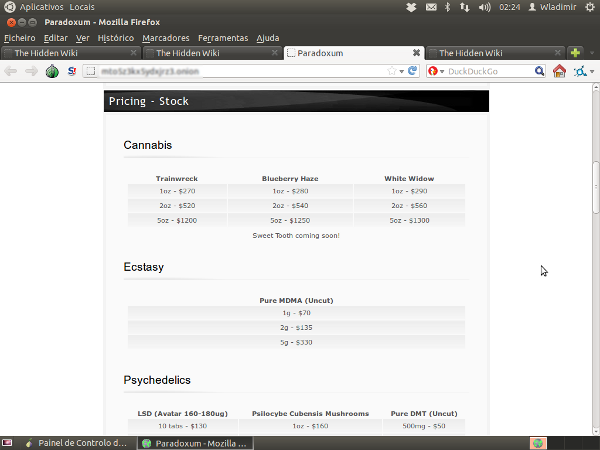600x450 pixels.
Task: Select Paradoxum Mozilla taskbar window button
Action: click(196, 443)
